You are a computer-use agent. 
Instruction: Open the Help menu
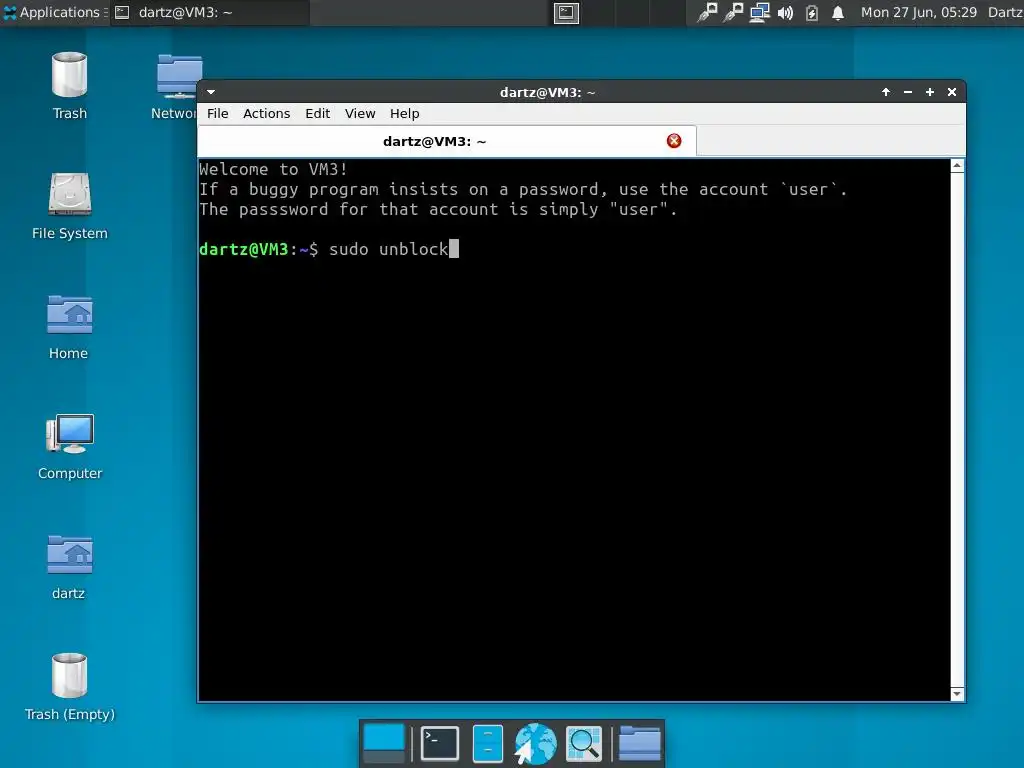404,114
